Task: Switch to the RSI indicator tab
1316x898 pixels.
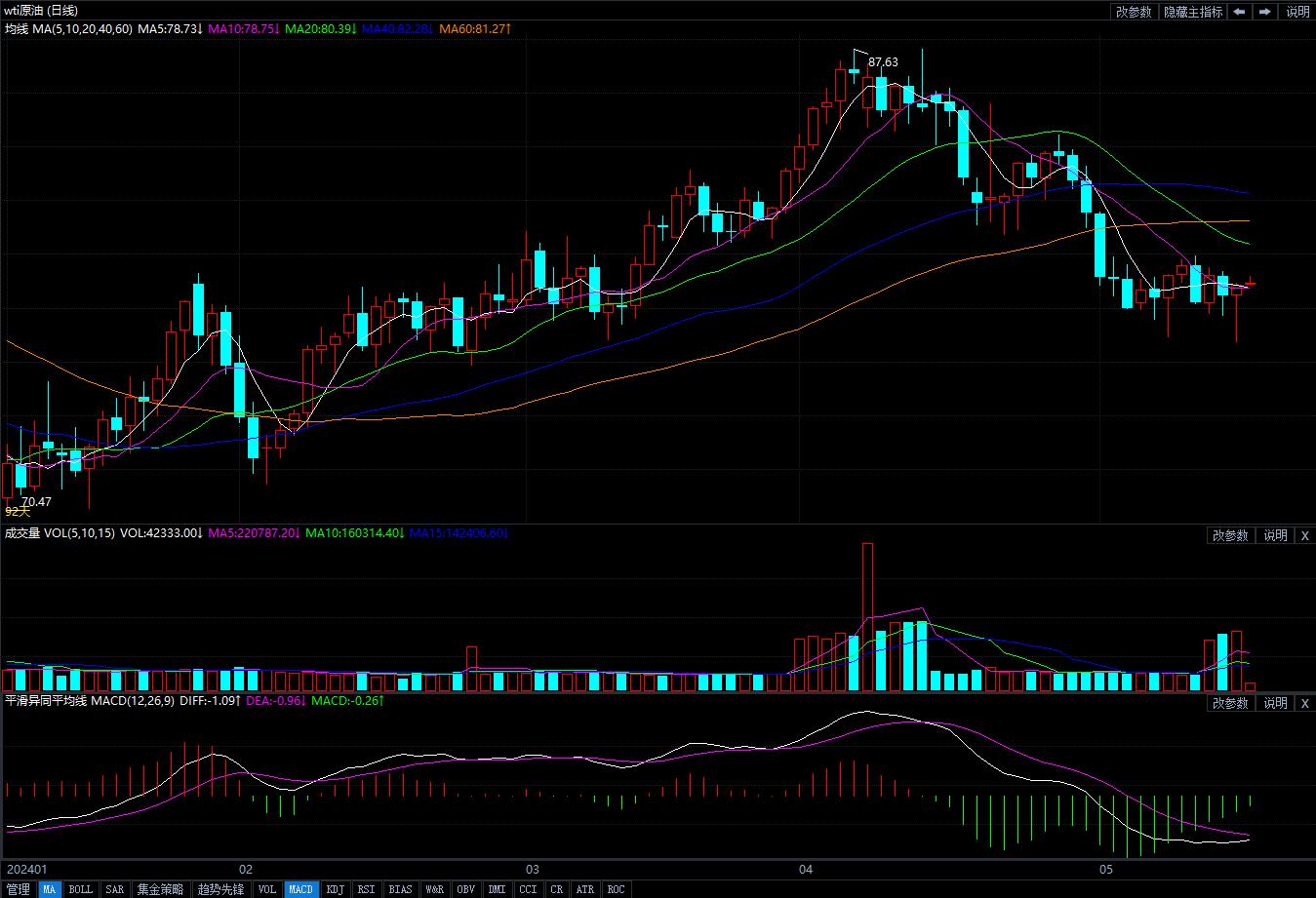Action: 366,889
